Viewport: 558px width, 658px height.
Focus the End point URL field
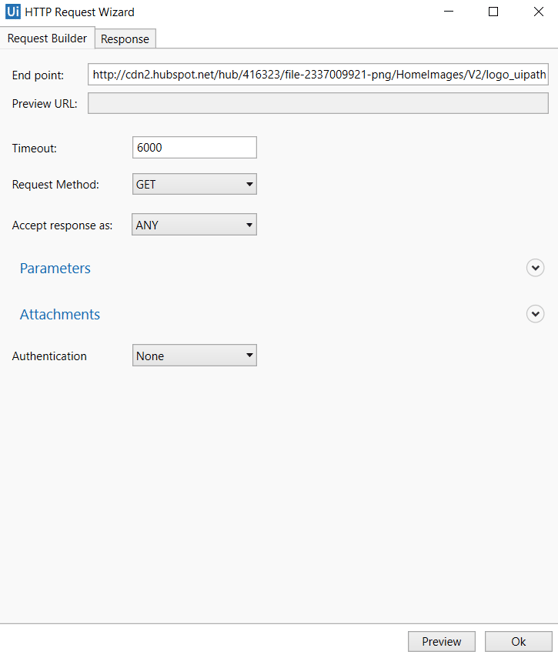[x=318, y=74]
